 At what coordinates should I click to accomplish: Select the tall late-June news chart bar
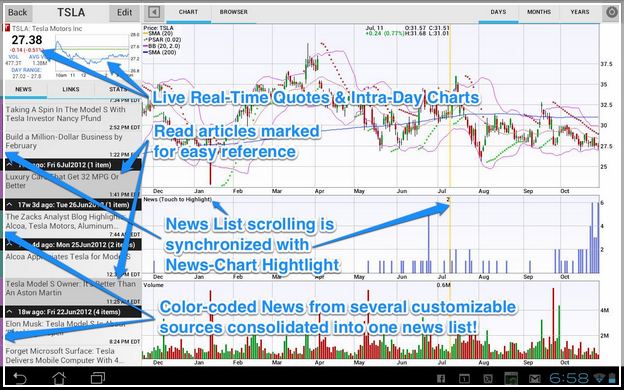coord(429,243)
